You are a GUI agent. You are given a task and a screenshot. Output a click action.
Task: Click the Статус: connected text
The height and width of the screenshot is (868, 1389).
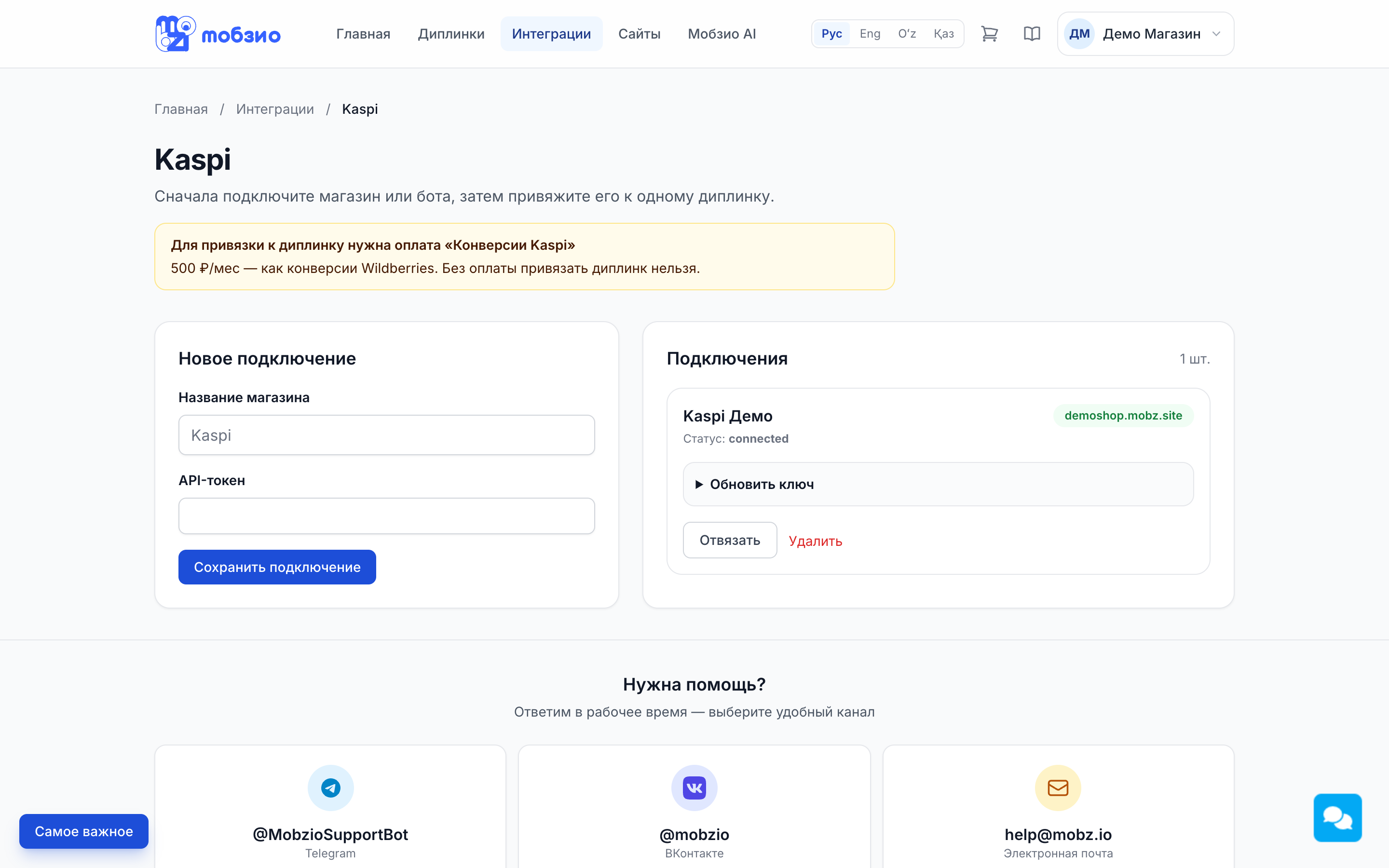[x=736, y=439]
